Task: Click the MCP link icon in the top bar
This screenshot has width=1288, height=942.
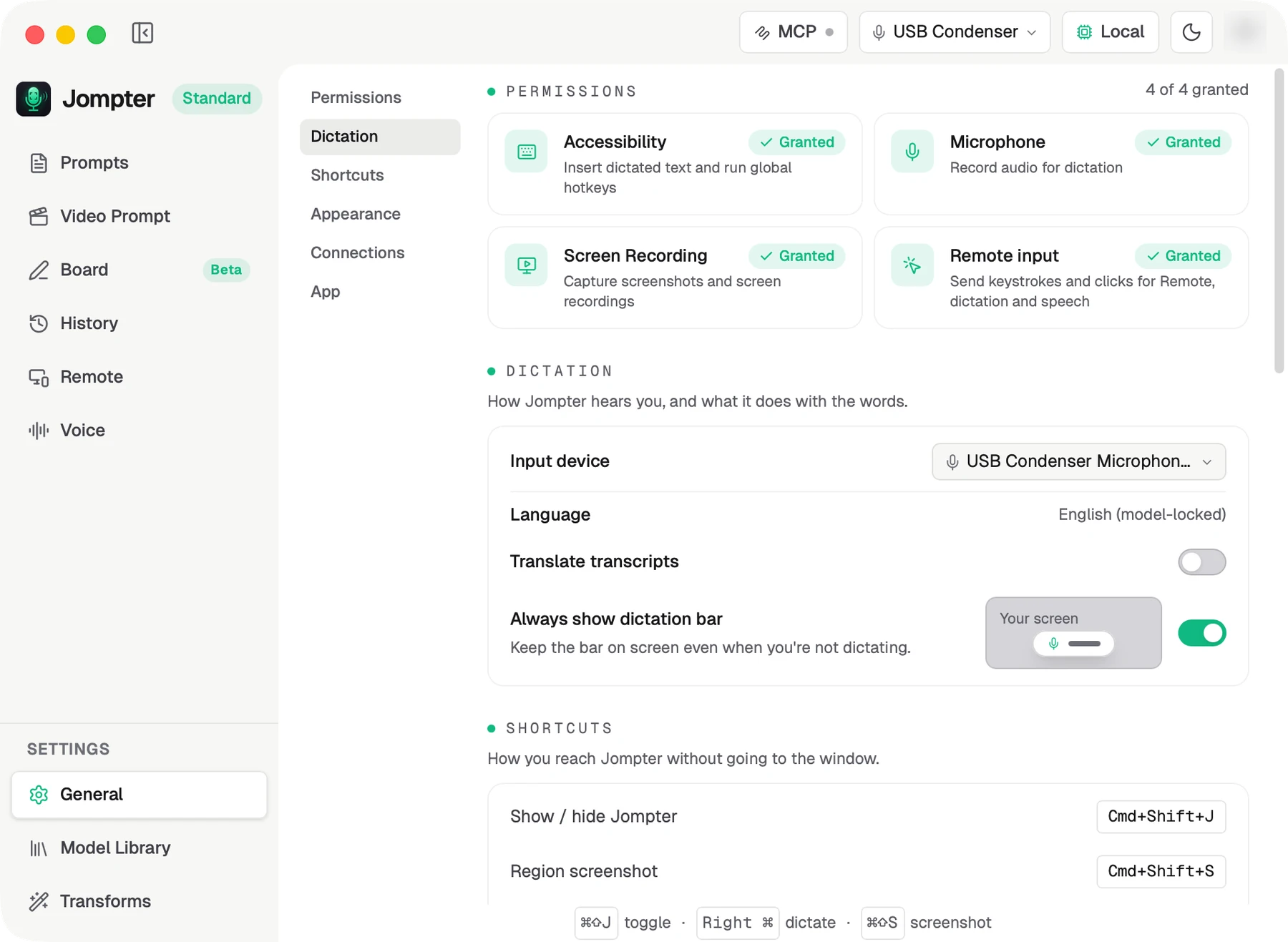Action: point(762,32)
